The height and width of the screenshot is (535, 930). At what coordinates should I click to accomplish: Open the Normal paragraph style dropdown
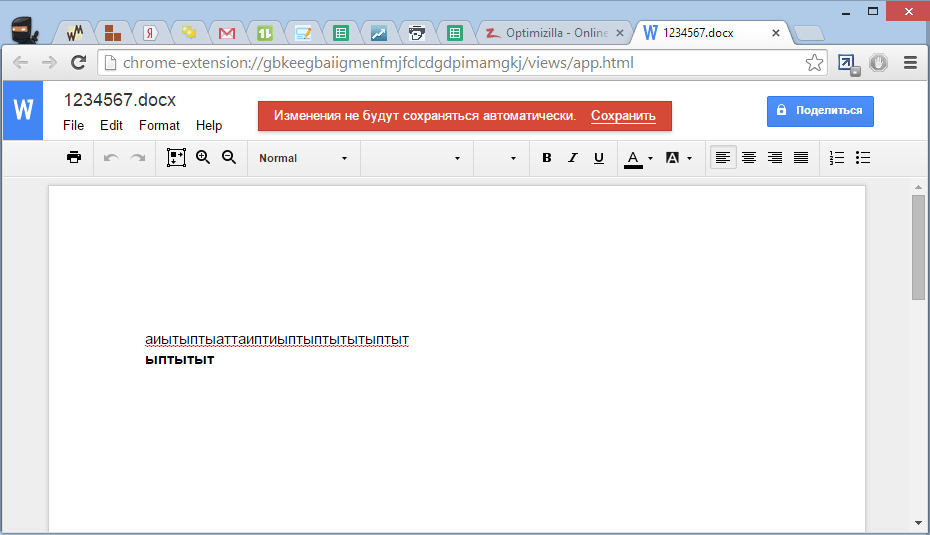pos(303,158)
